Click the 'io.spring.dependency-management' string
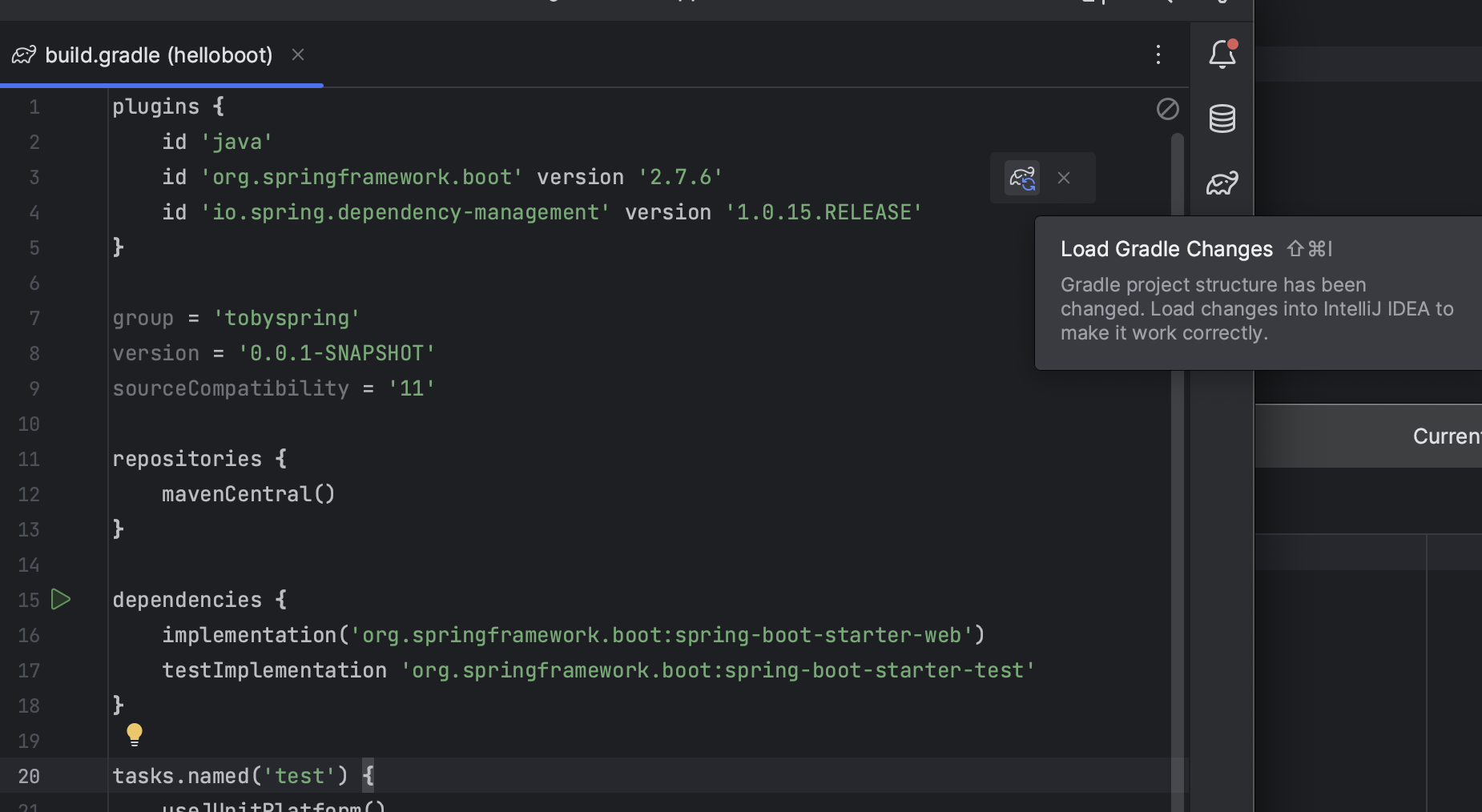Screen dimensions: 1482x812 click(405, 212)
